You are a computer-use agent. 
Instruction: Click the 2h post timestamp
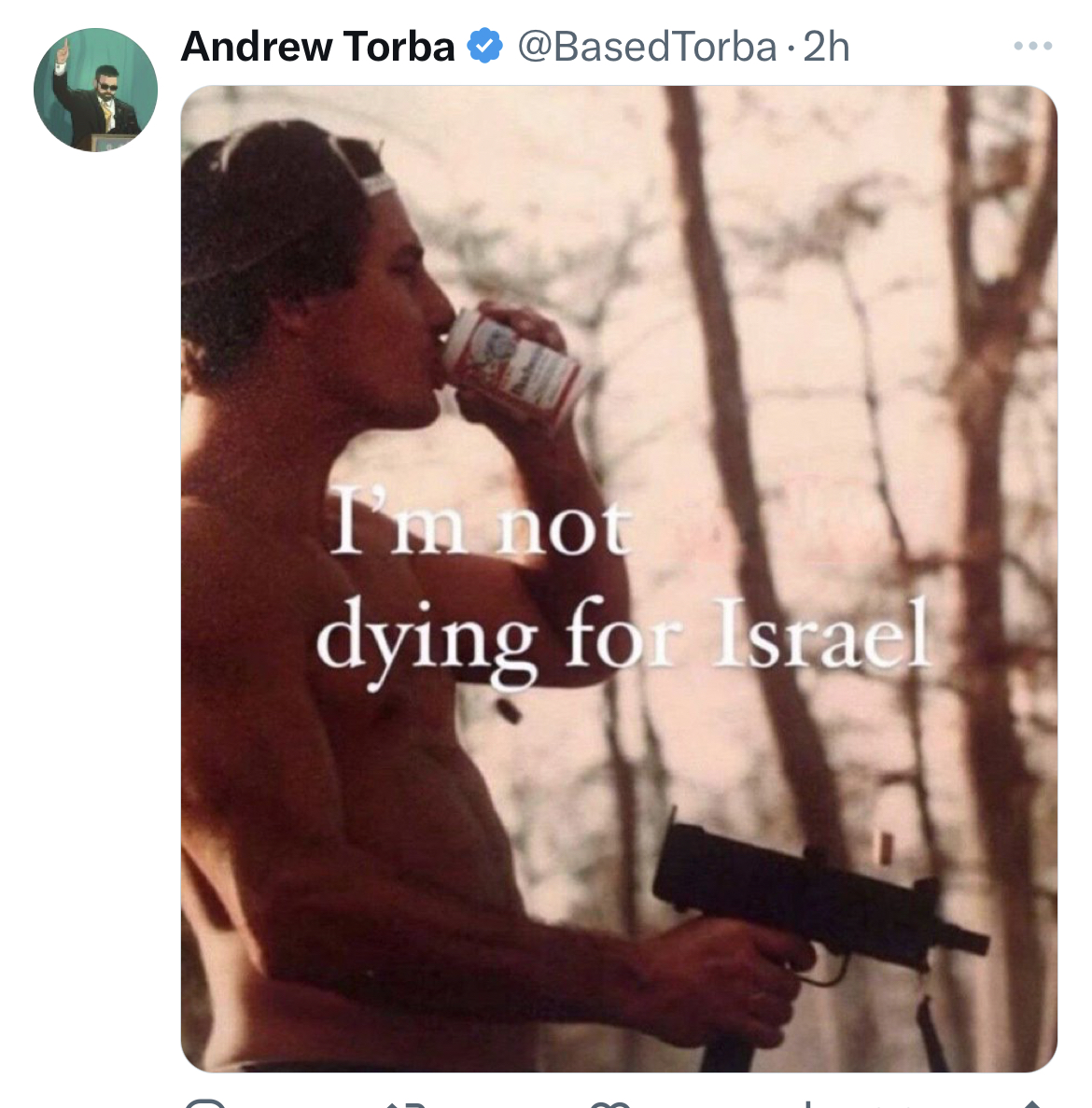point(826,48)
